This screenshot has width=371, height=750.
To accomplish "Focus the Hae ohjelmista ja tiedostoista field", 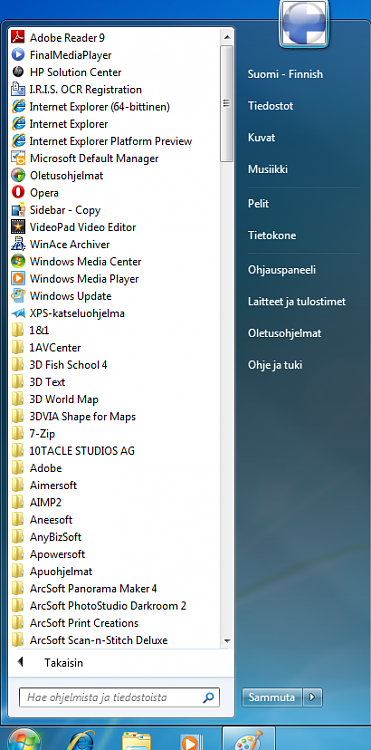I will coord(120,698).
